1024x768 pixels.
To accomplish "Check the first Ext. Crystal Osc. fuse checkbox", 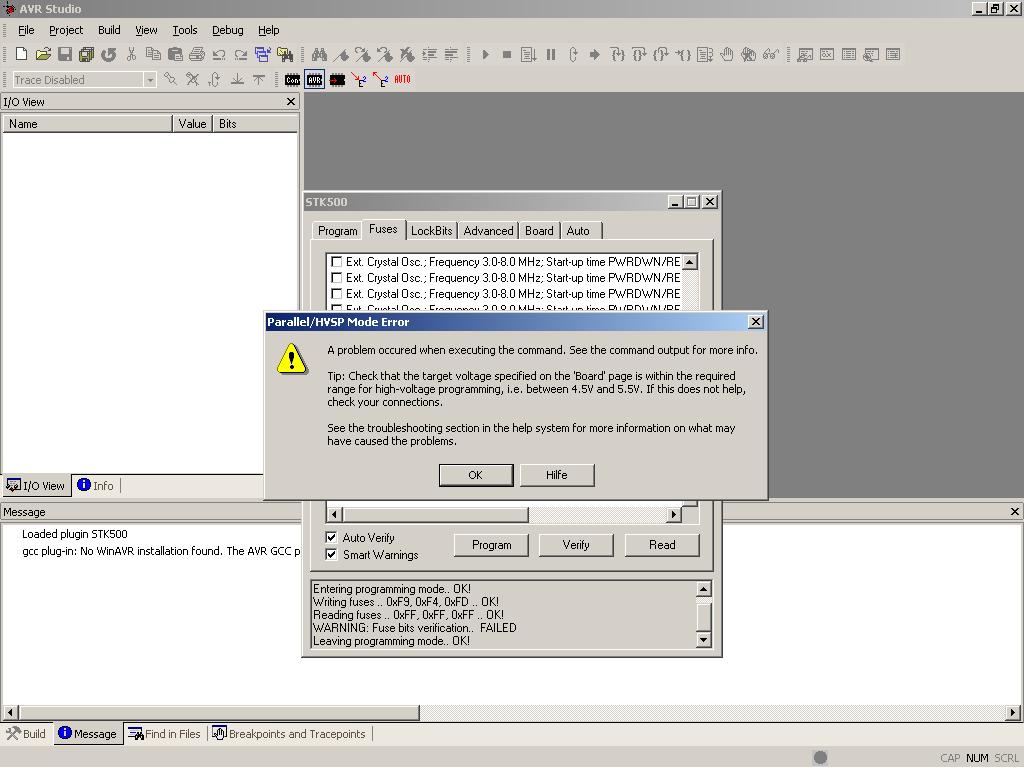I will [x=336, y=262].
